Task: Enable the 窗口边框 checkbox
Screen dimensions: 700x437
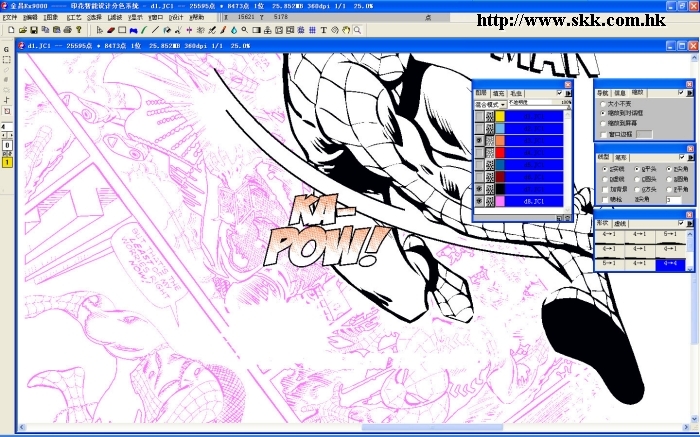Action: coord(604,134)
